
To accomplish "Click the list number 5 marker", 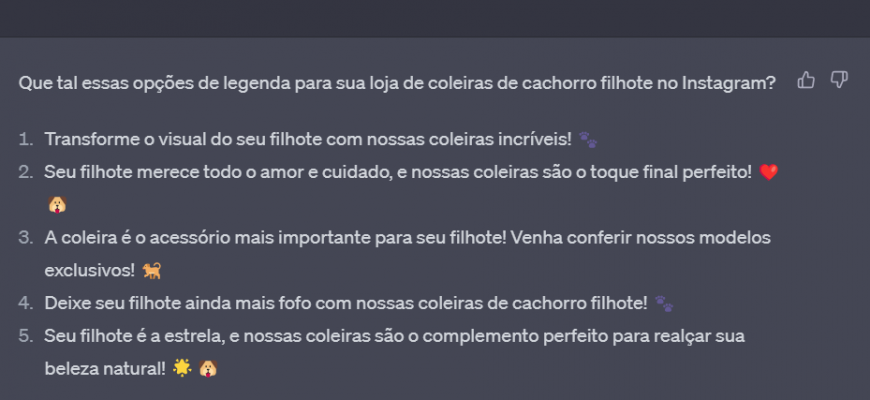I will (x=26, y=336).
